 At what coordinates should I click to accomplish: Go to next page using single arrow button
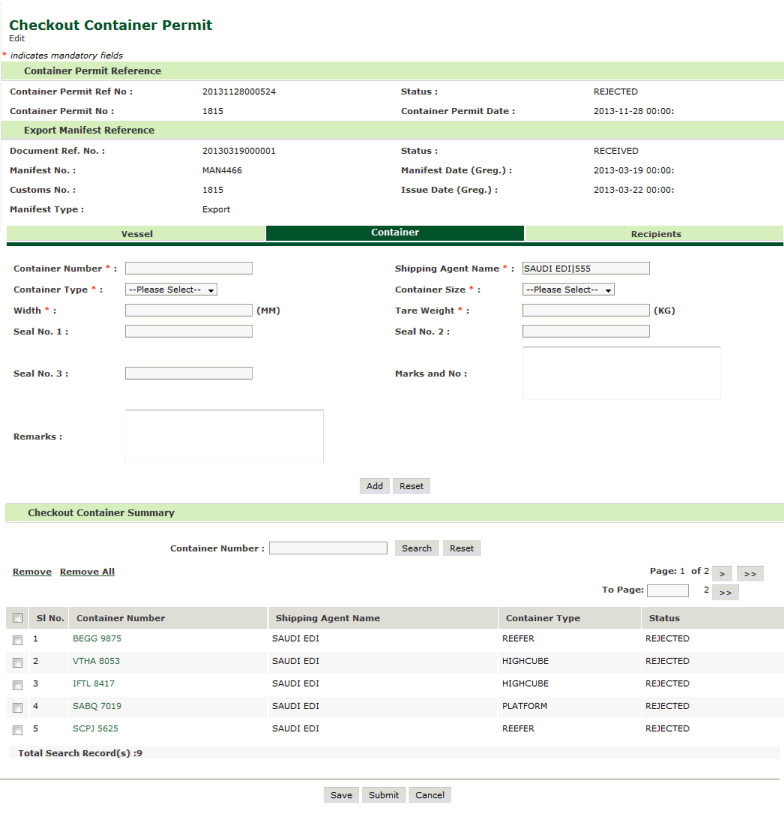pyautogui.click(x=725, y=572)
